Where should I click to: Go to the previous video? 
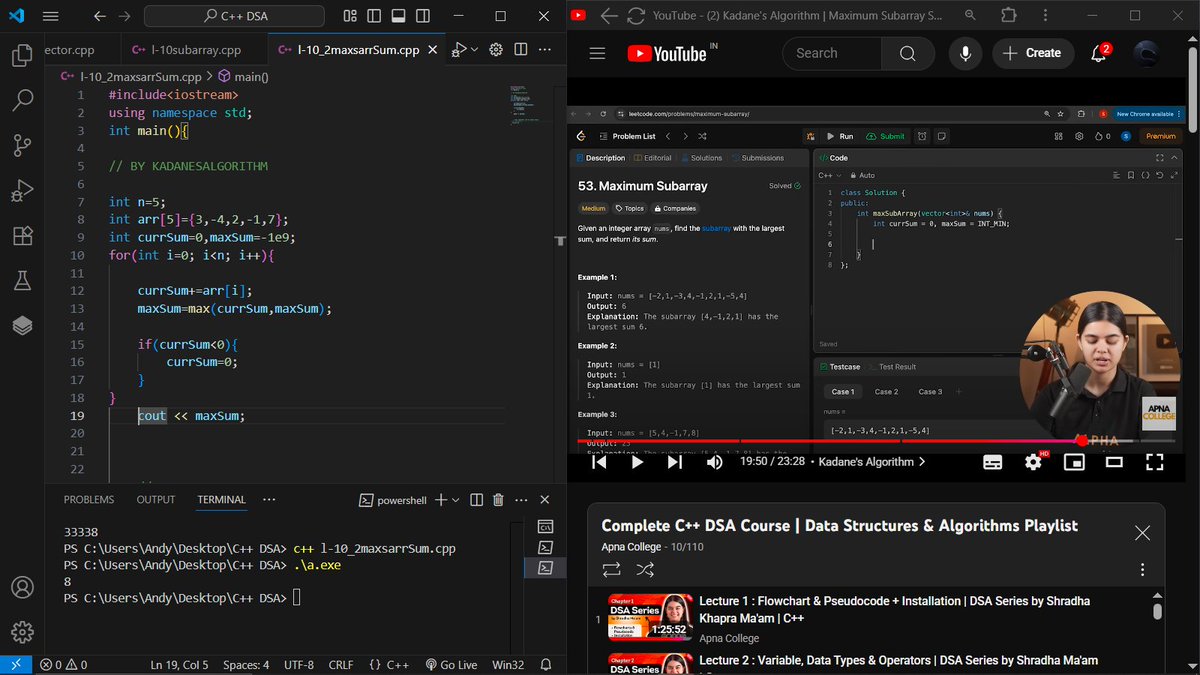pyautogui.click(x=599, y=462)
